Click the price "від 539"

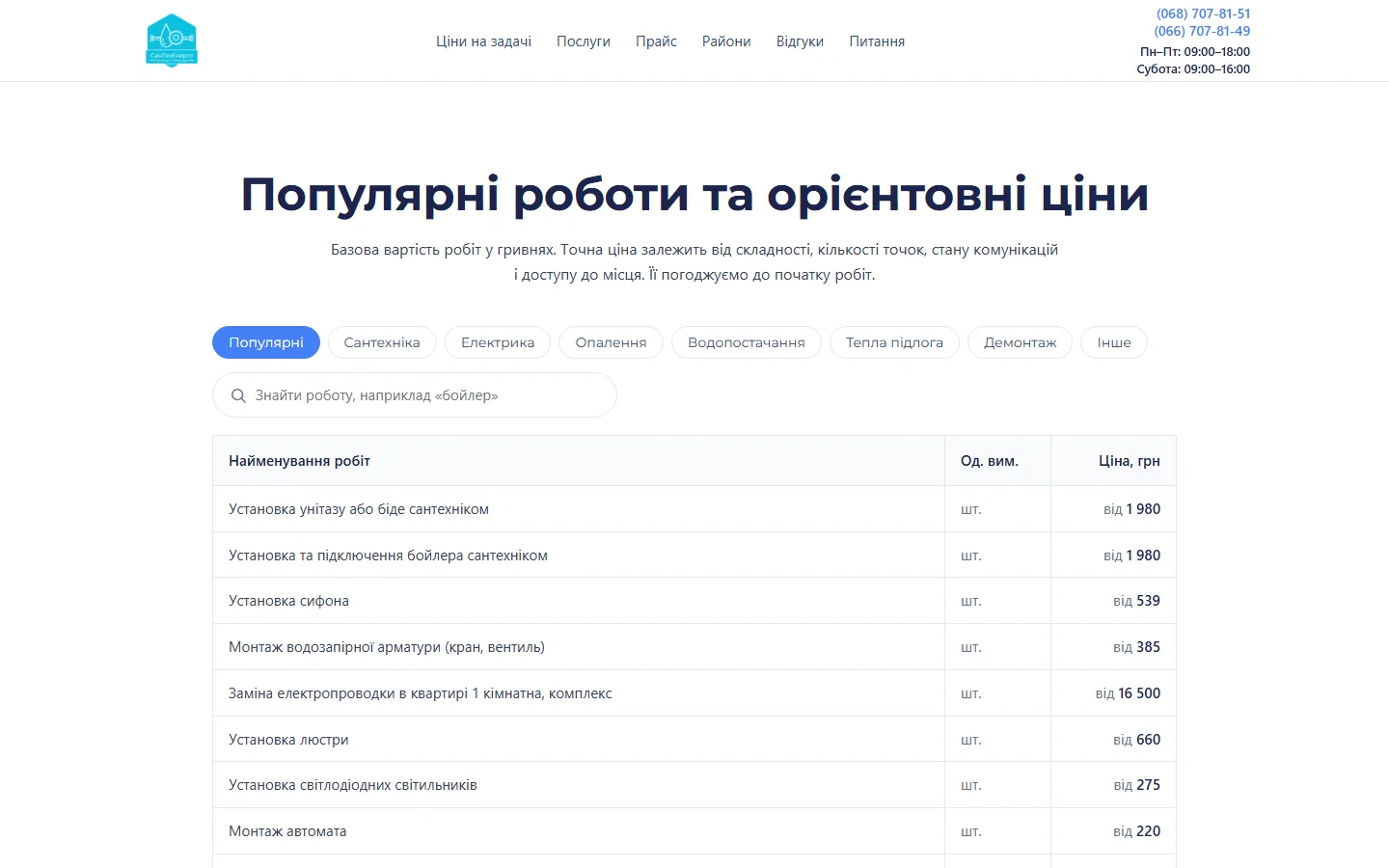click(x=1136, y=601)
